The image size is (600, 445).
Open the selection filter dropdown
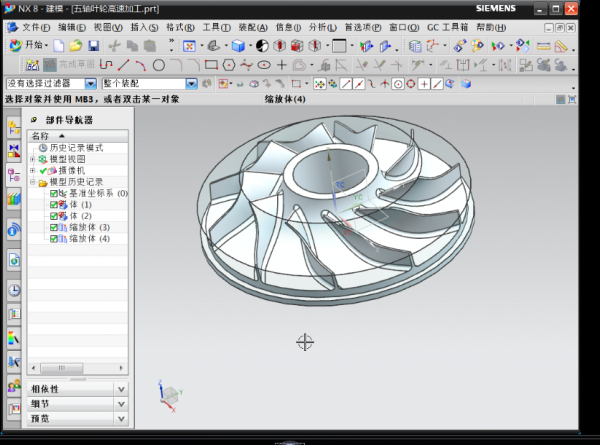(91, 84)
